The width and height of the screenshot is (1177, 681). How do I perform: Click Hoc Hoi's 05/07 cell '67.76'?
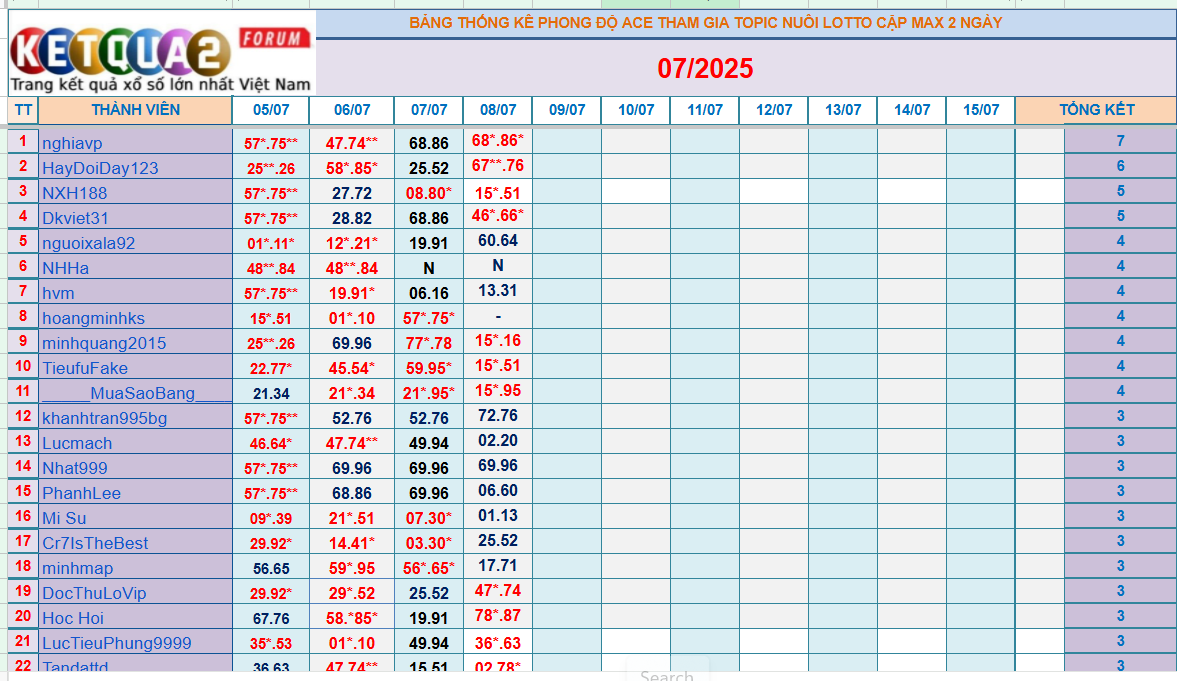(x=271, y=618)
